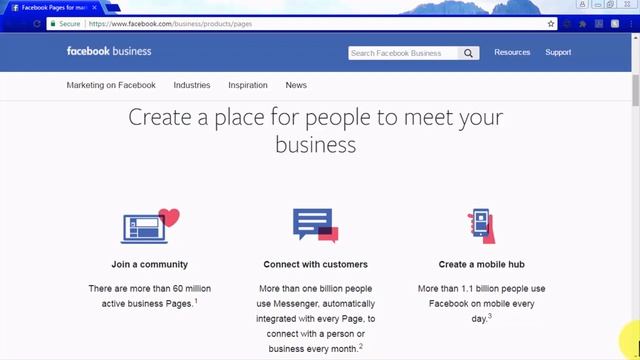Screen dimensions: 640x360
Task: Click the '1.1 billion people use' paragraph
Action: click(482, 303)
